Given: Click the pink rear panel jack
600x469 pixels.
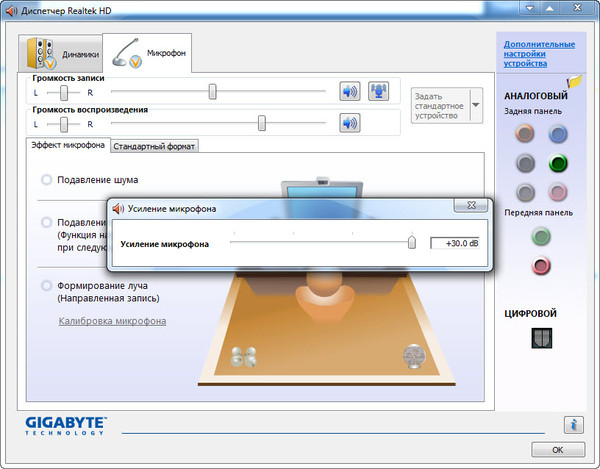Looking at the screenshot, I should (558, 192).
